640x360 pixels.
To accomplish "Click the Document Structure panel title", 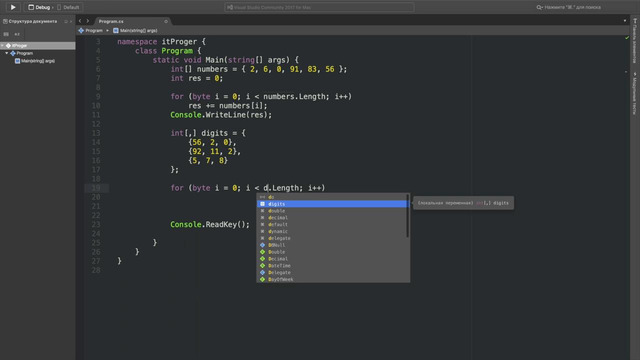I will tap(33, 21).
